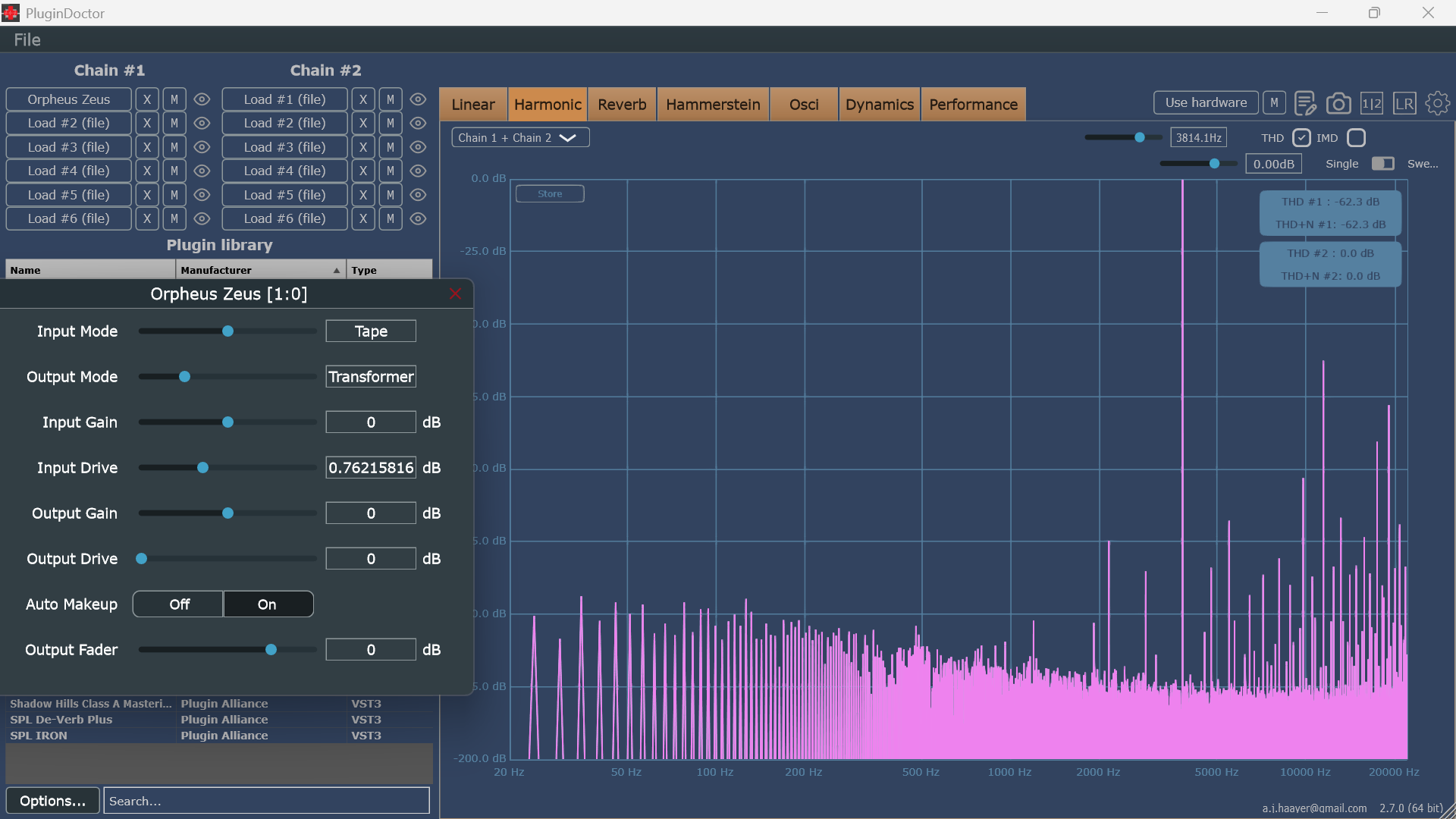Click the 1|2 chain compare icon
Image resolution: width=1456 pixels, height=819 pixels.
click(1372, 103)
